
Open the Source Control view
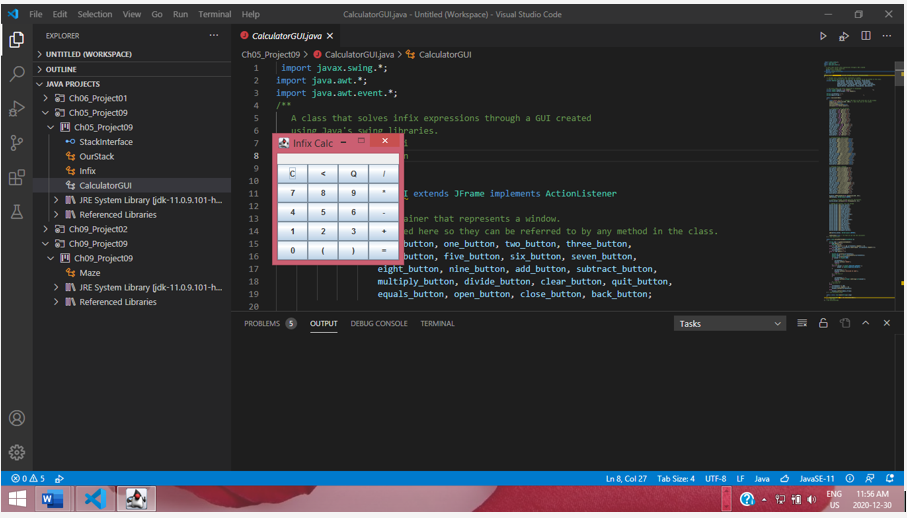(x=17, y=143)
